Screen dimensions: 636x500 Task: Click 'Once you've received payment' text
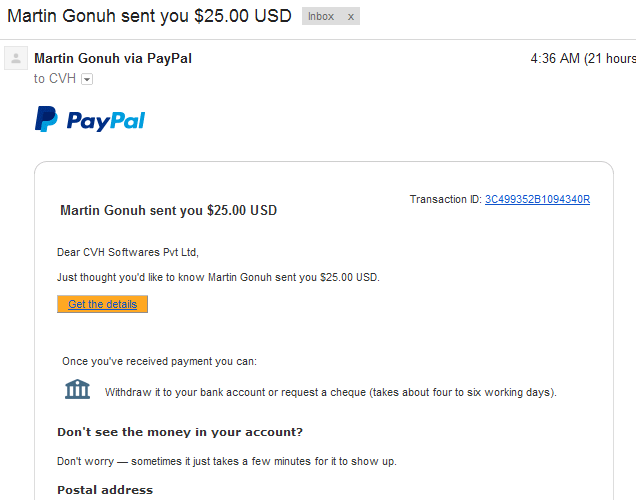159,361
